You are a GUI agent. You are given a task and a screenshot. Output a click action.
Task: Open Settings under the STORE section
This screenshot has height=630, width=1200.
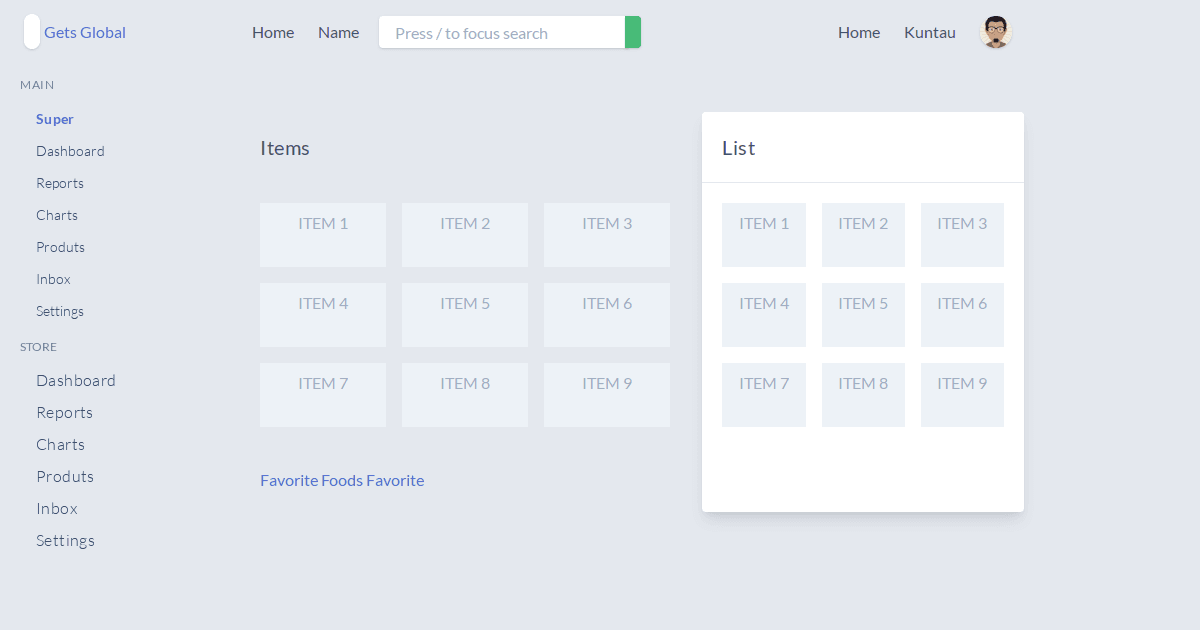pyautogui.click(x=65, y=540)
